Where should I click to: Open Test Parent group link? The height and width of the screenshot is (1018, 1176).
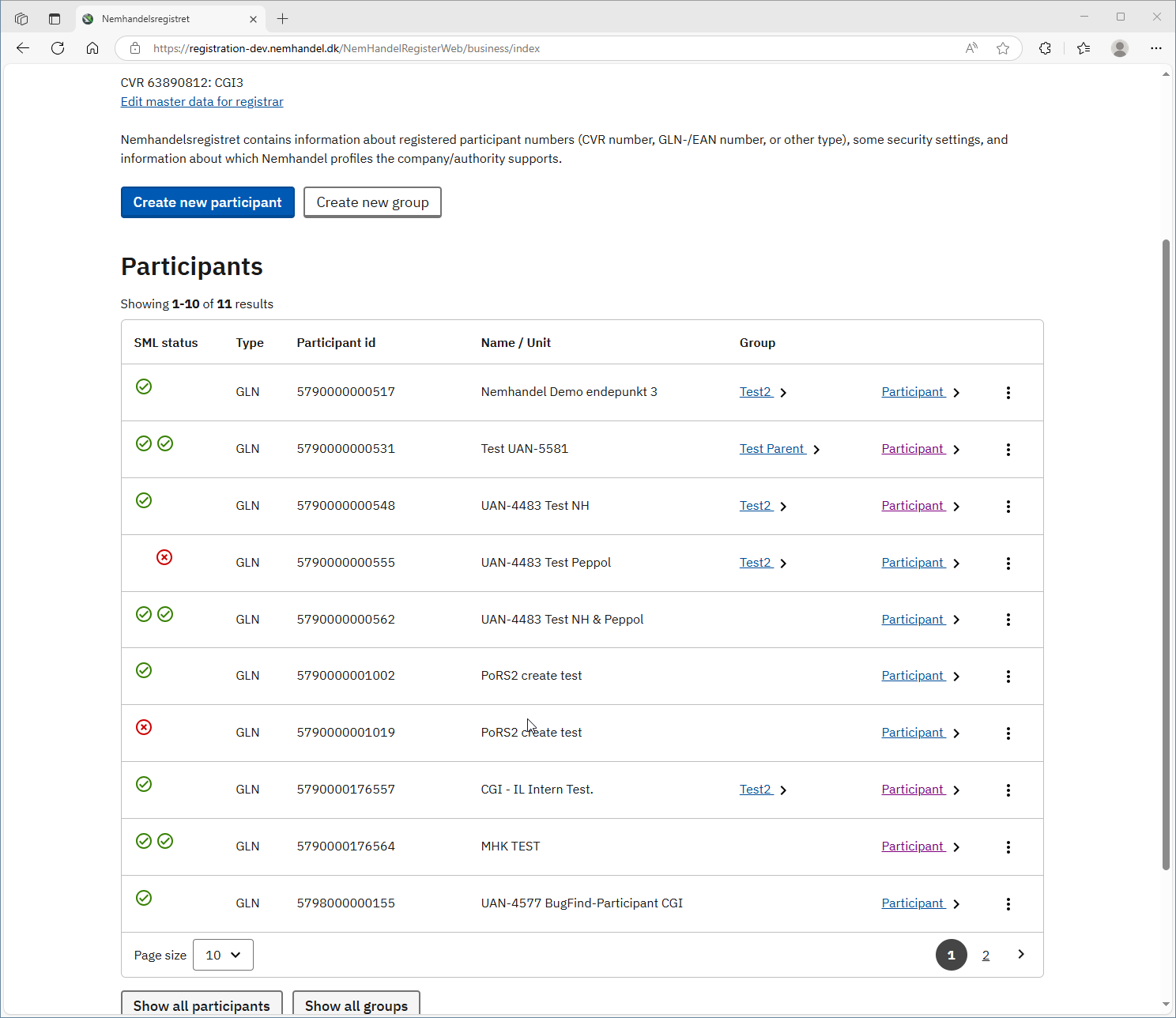(x=773, y=449)
